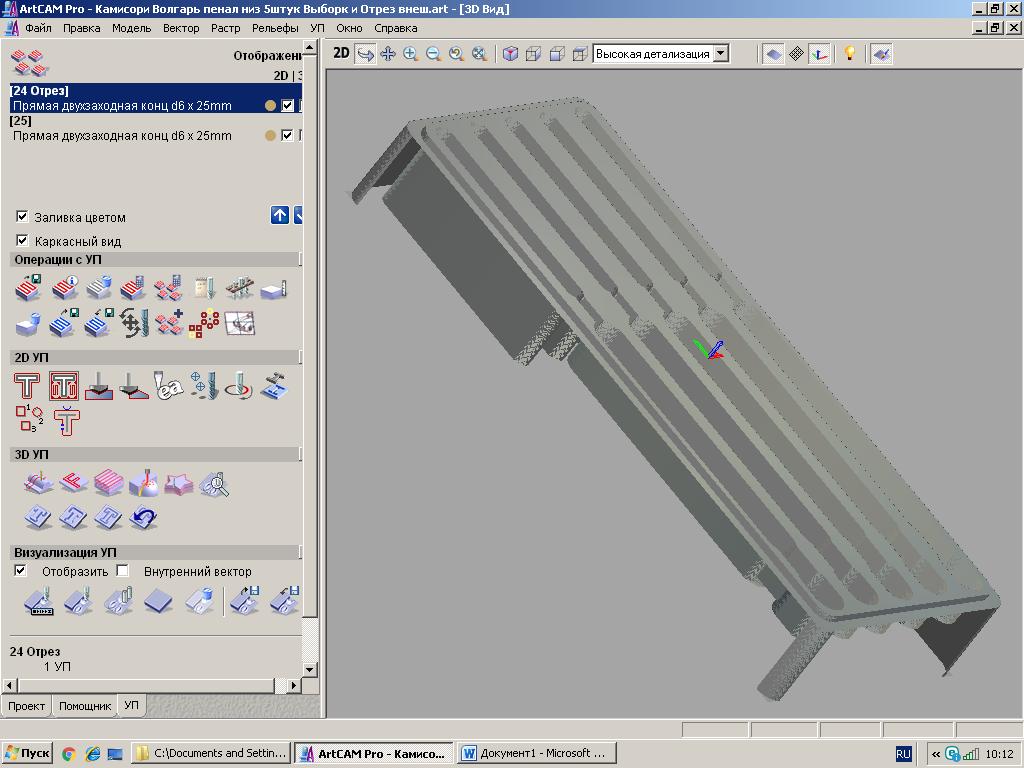Click the zoom in magnifier icon

pos(411,54)
